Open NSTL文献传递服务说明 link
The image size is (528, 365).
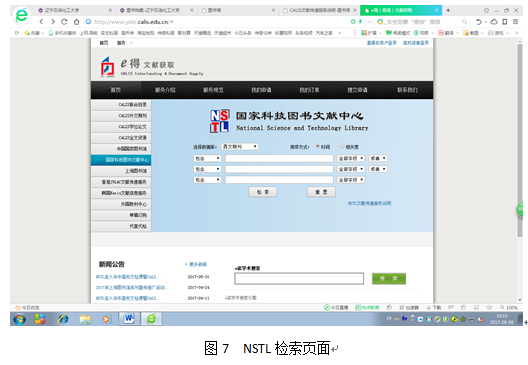369,203
